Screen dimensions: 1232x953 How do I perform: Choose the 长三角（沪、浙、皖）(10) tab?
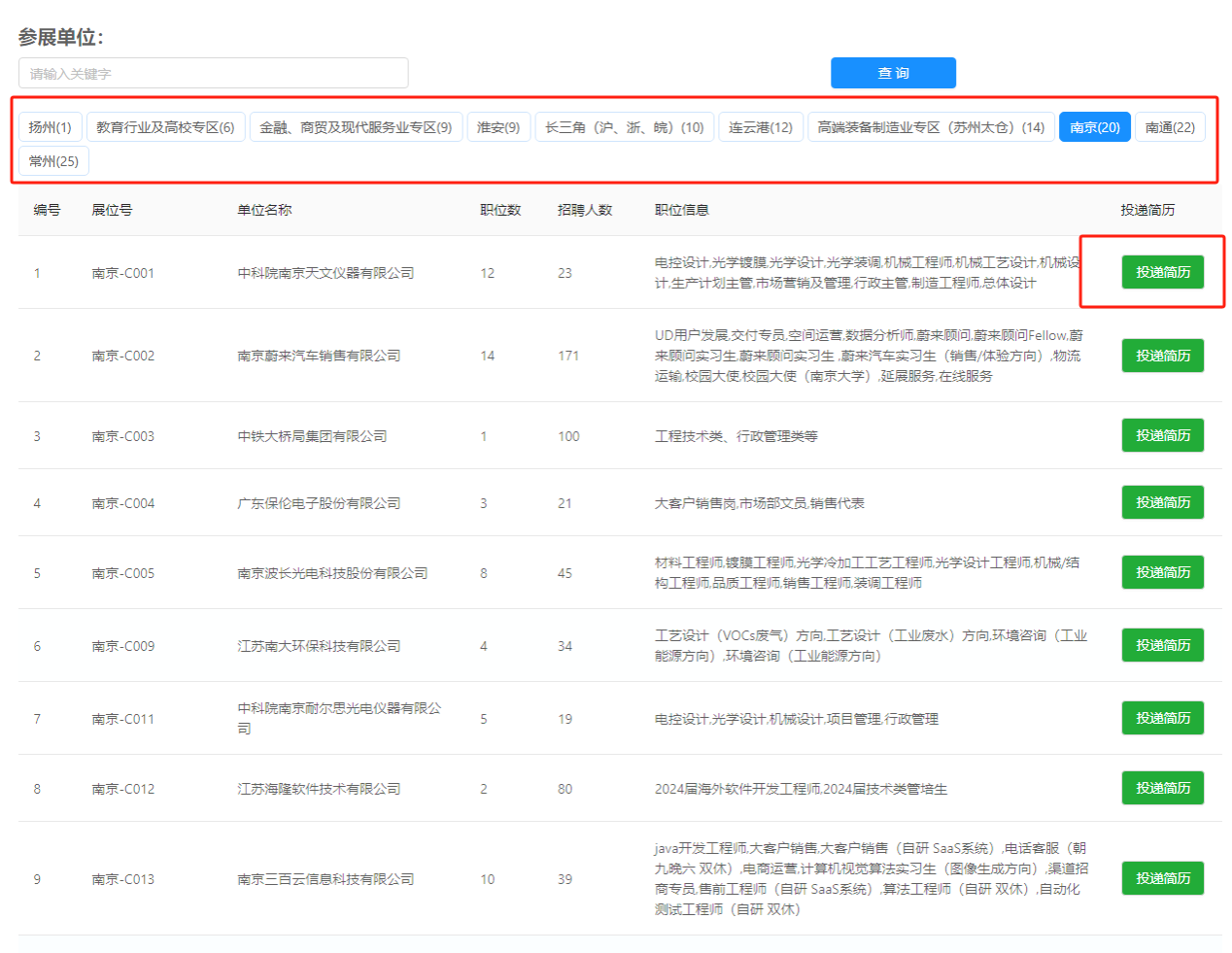click(x=625, y=127)
